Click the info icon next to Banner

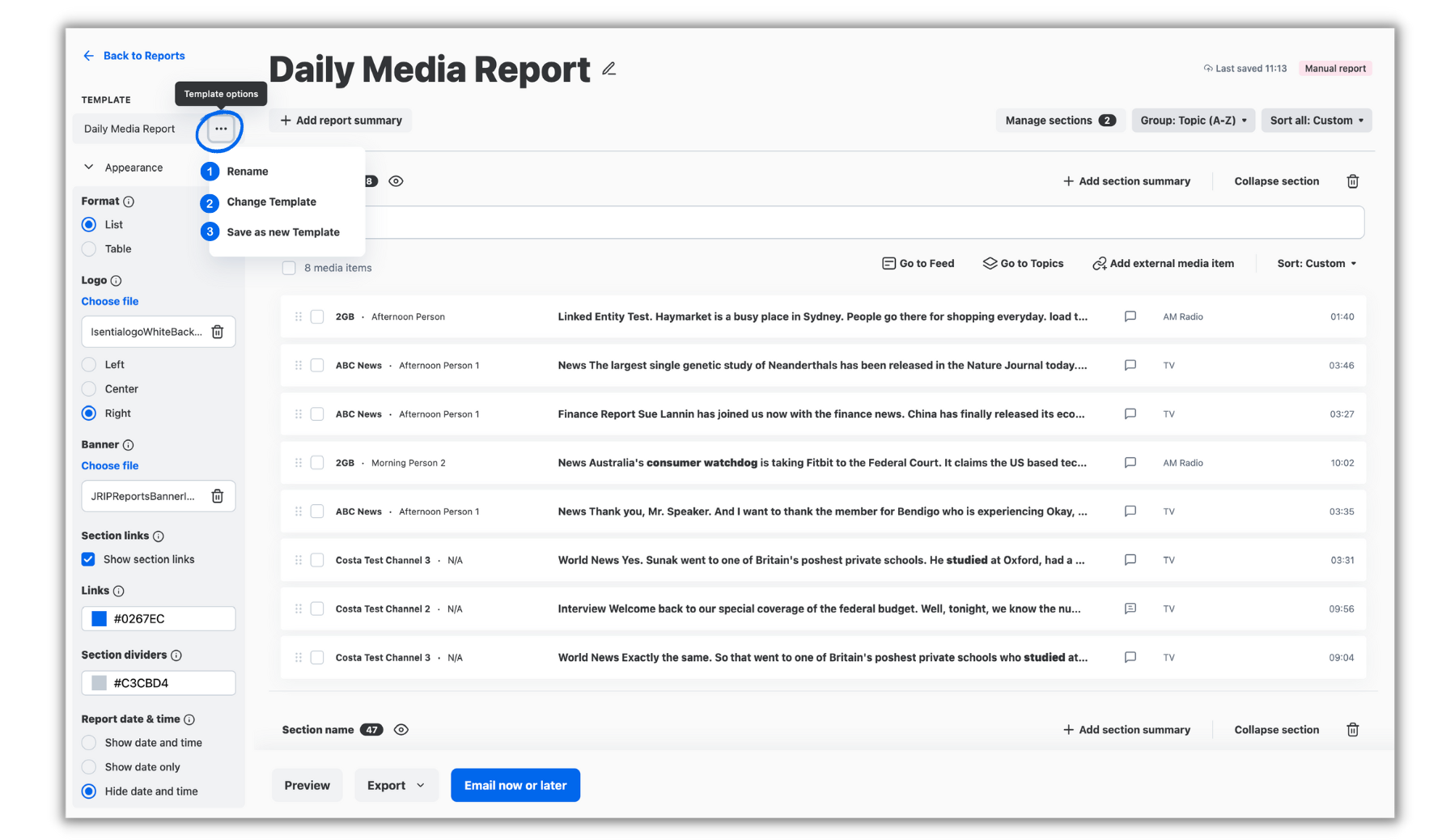pos(129,445)
